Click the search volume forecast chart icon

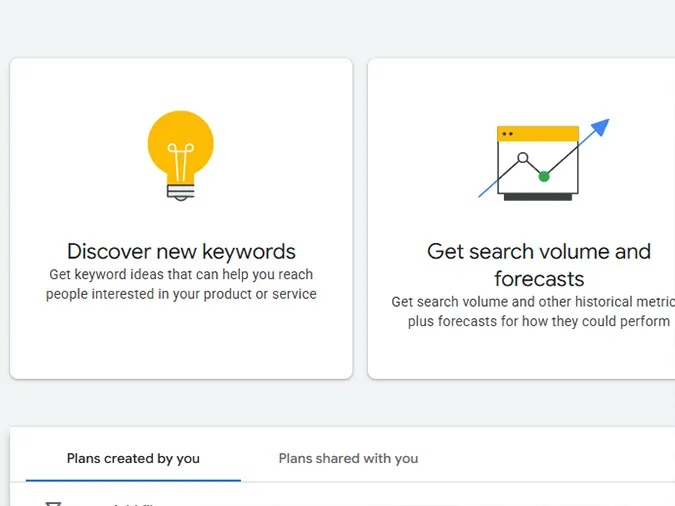pyautogui.click(x=538, y=162)
